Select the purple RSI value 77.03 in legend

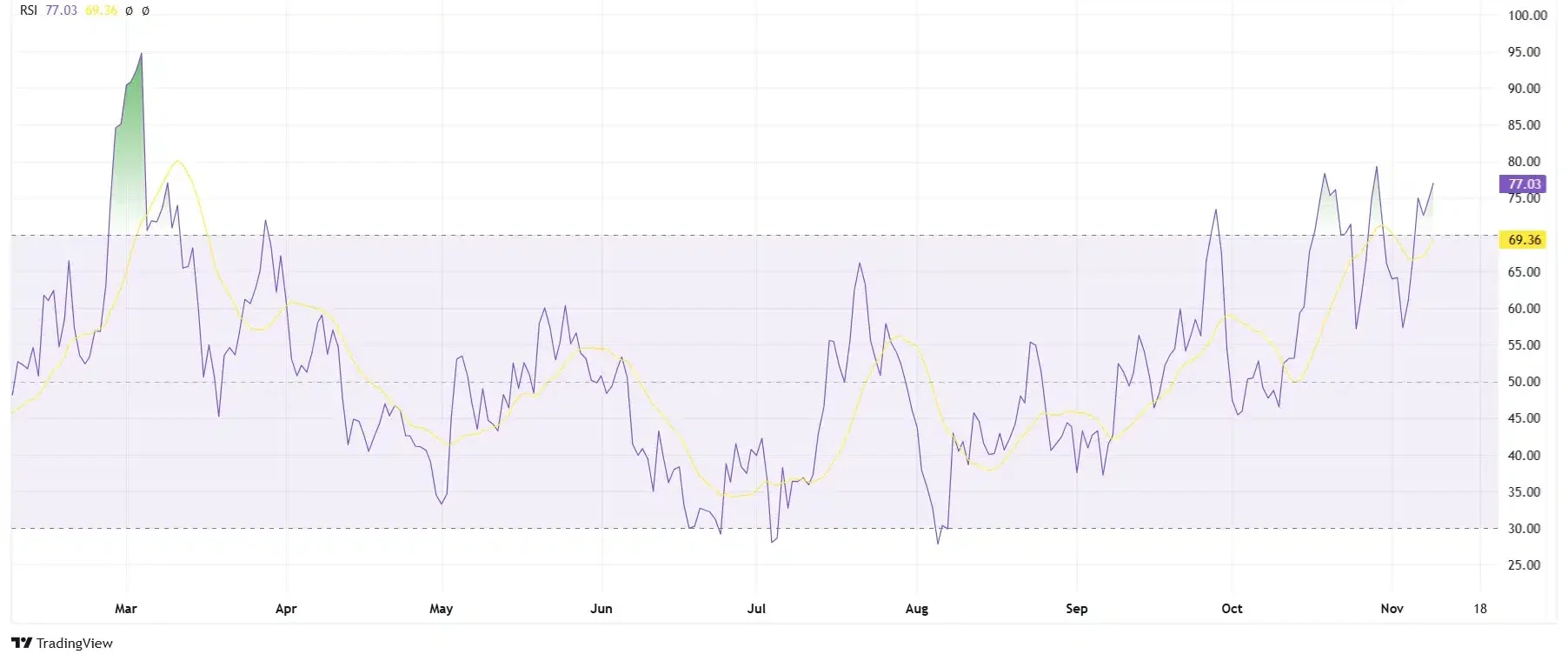tap(61, 10)
